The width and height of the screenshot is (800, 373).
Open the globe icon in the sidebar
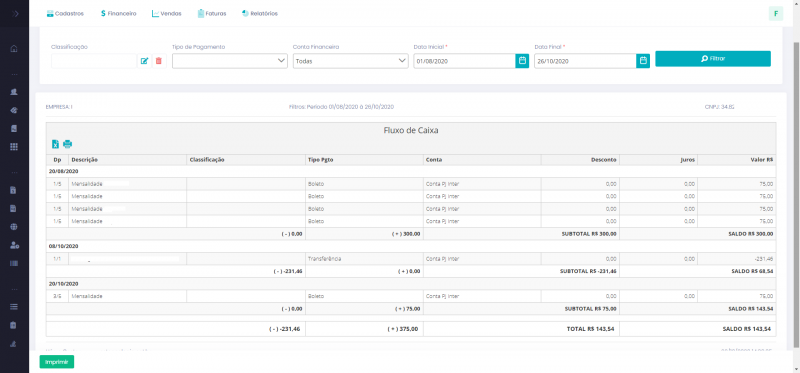[x=14, y=227]
